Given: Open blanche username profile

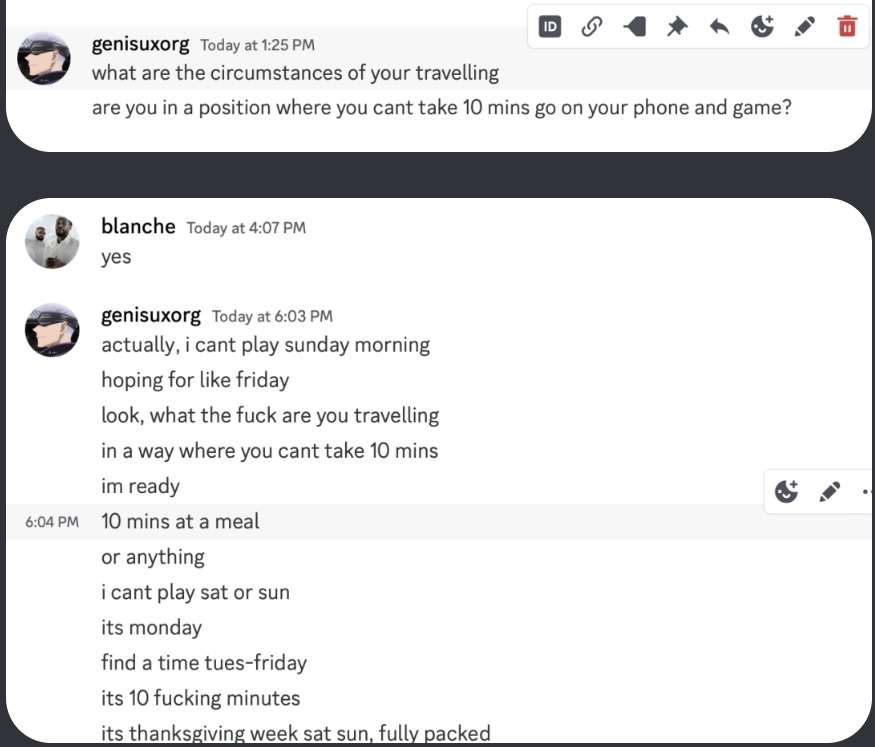Looking at the screenshot, I should 138,227.
